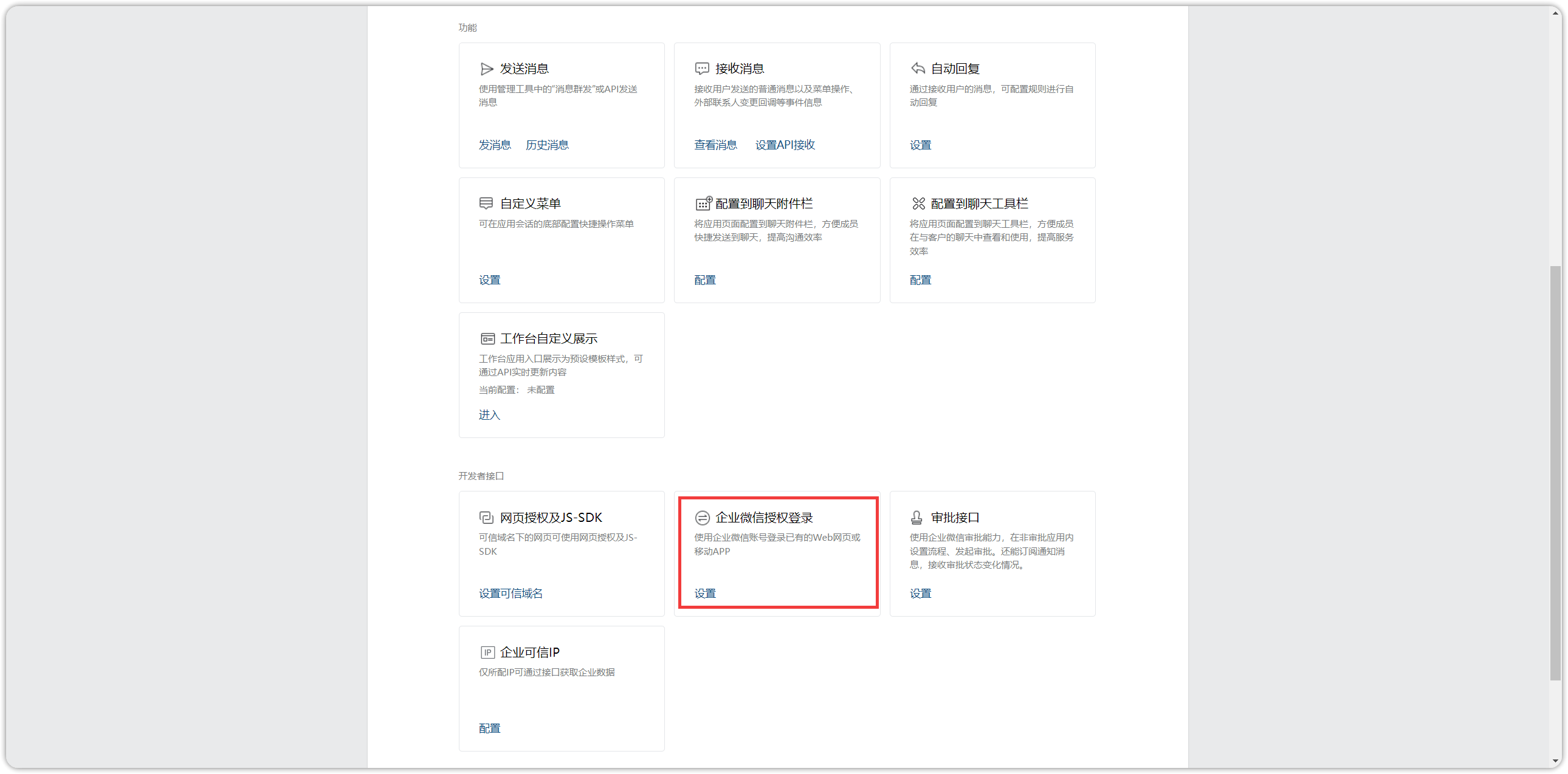This screenshot has width=1568, height=774.
Task: Click 设置 under 自动回复
Action: (920, 145)
